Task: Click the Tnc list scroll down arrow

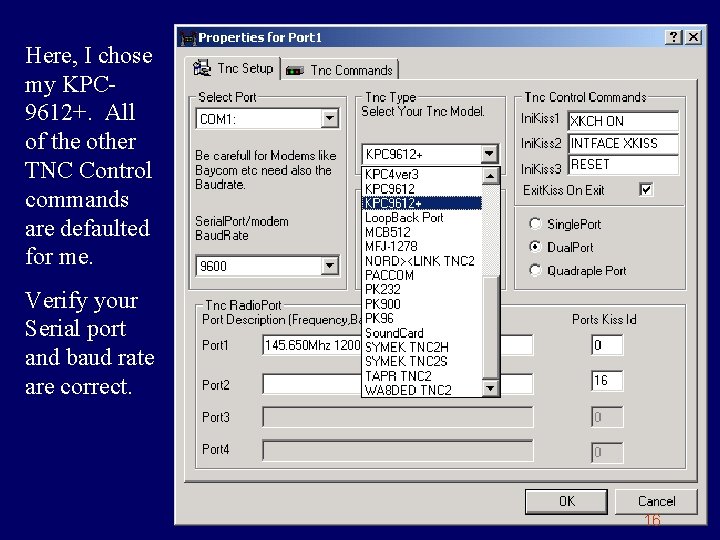Action: click(490, 388)
